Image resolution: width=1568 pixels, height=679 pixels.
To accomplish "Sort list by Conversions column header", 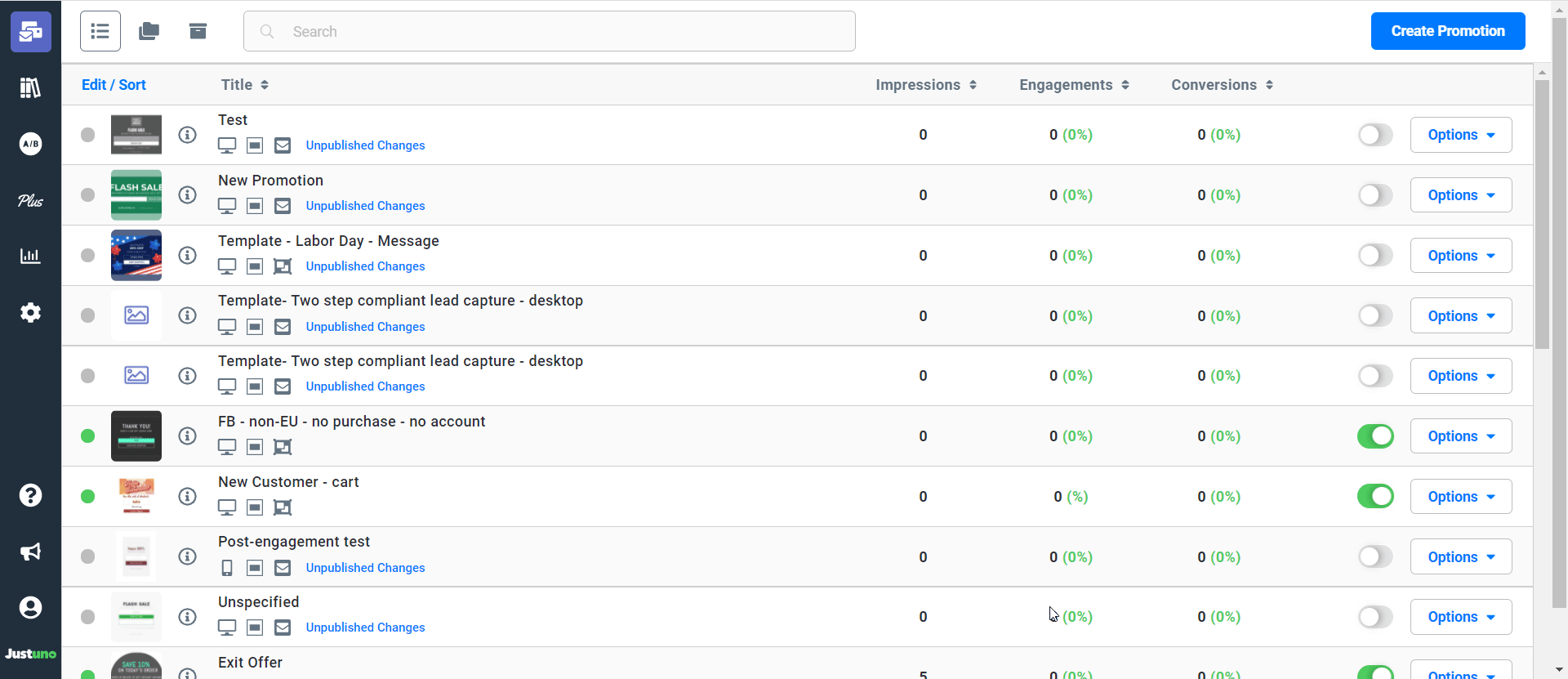I will [x=1222, y=85].
